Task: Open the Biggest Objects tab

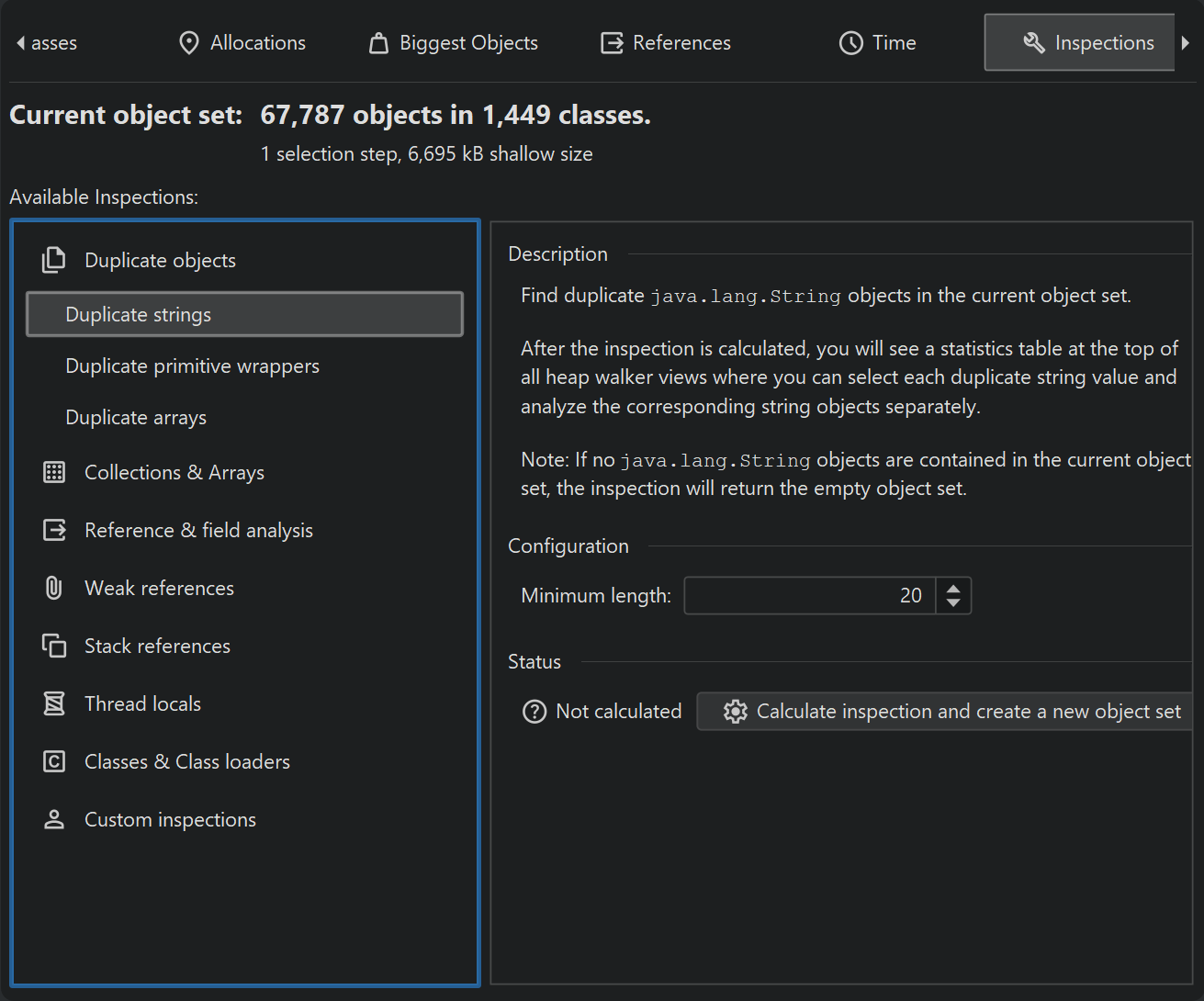Action: click(454, 43)
